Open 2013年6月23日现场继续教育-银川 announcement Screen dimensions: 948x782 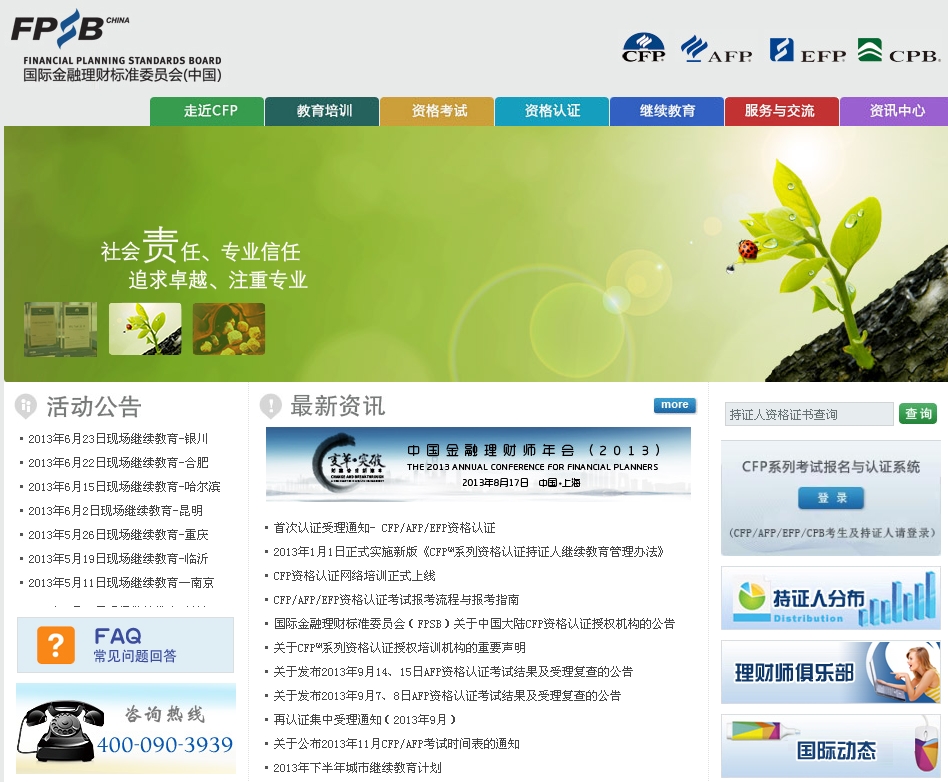[x=118, y=438]
